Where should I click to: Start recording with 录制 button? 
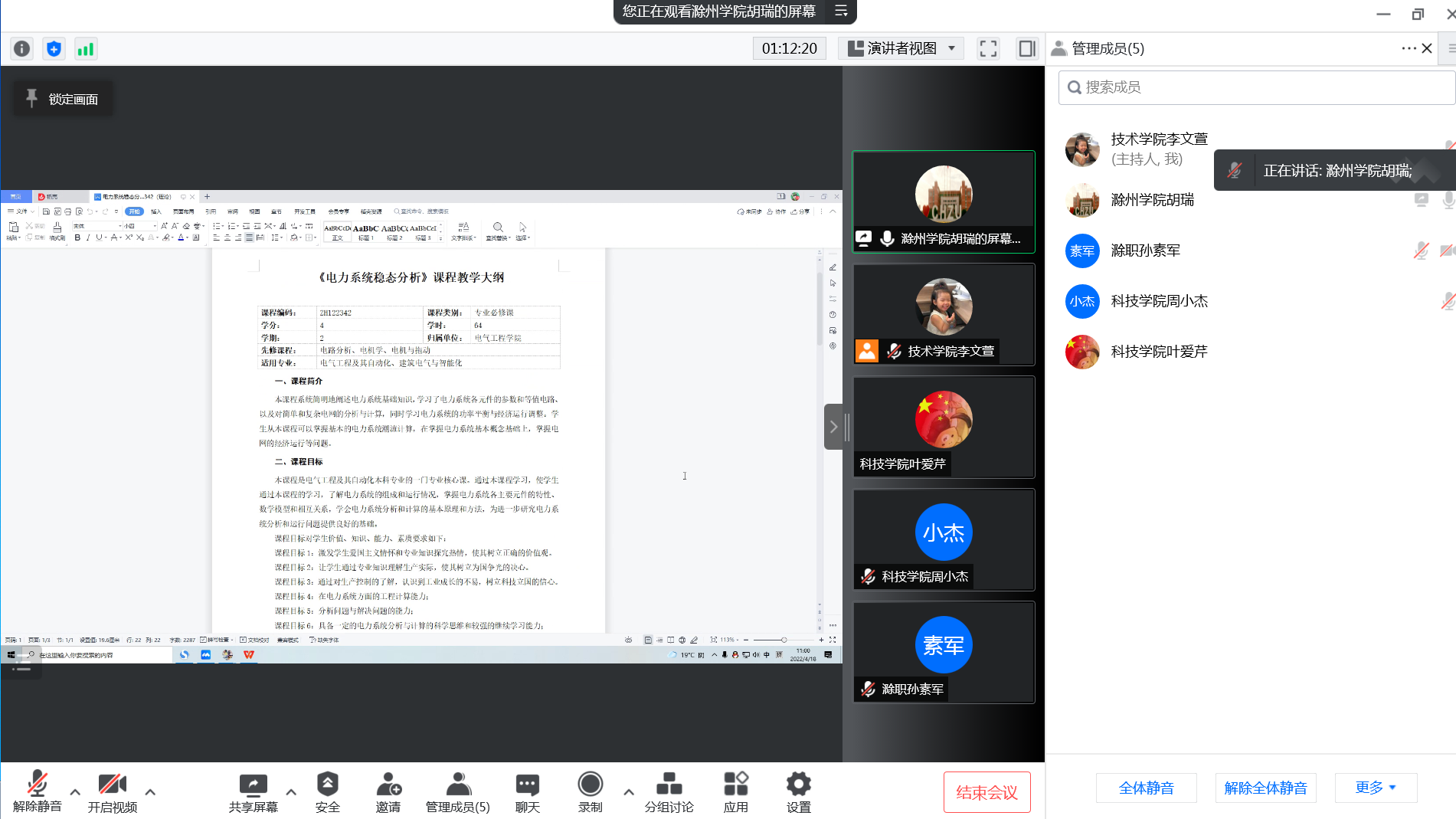(590, 792)
